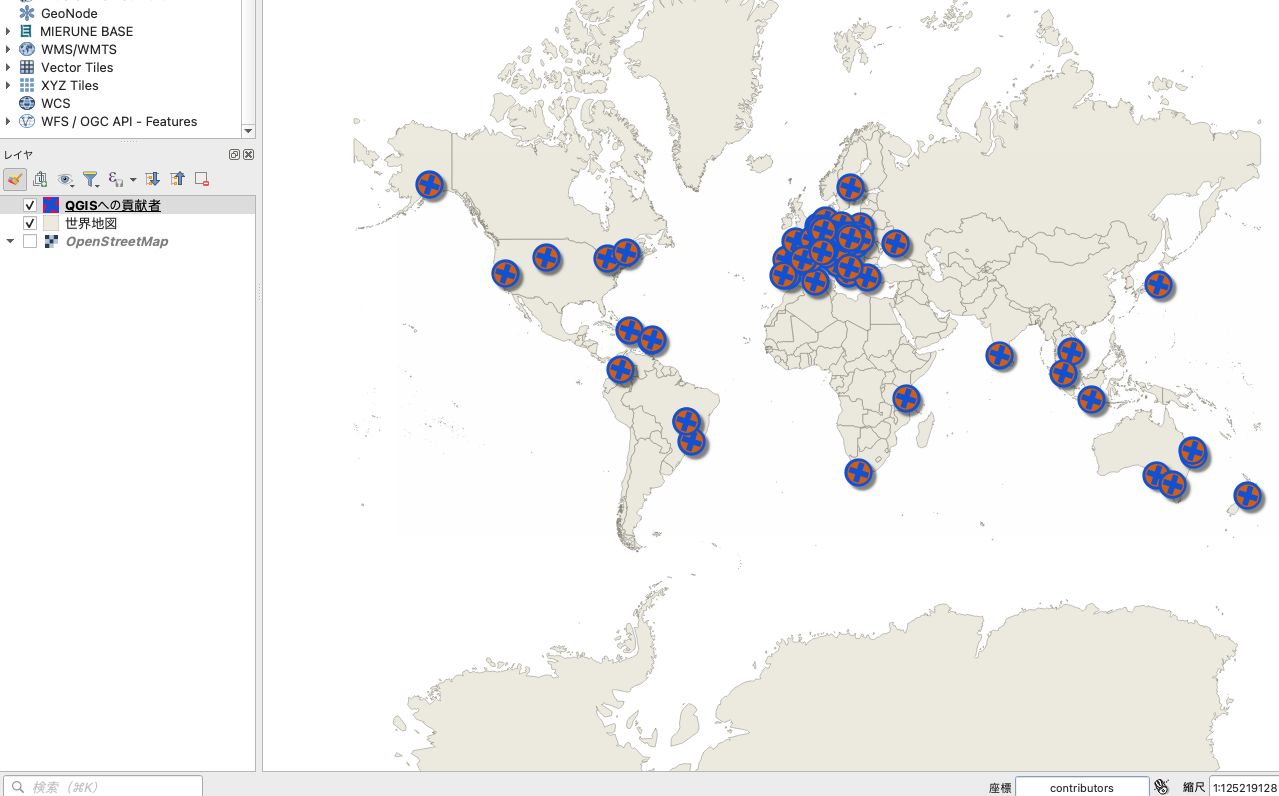Click the contributor marker in East Africa

(906, 398)
